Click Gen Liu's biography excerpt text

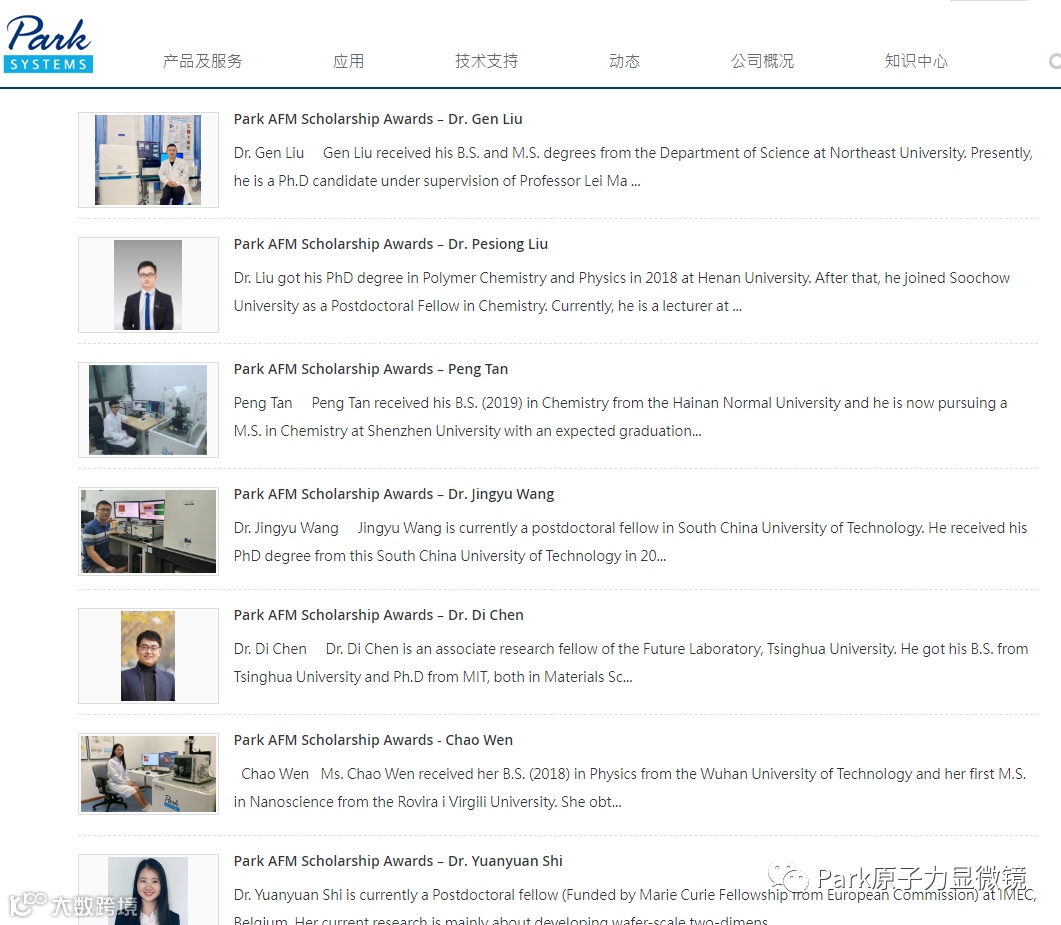pos(633,167)
